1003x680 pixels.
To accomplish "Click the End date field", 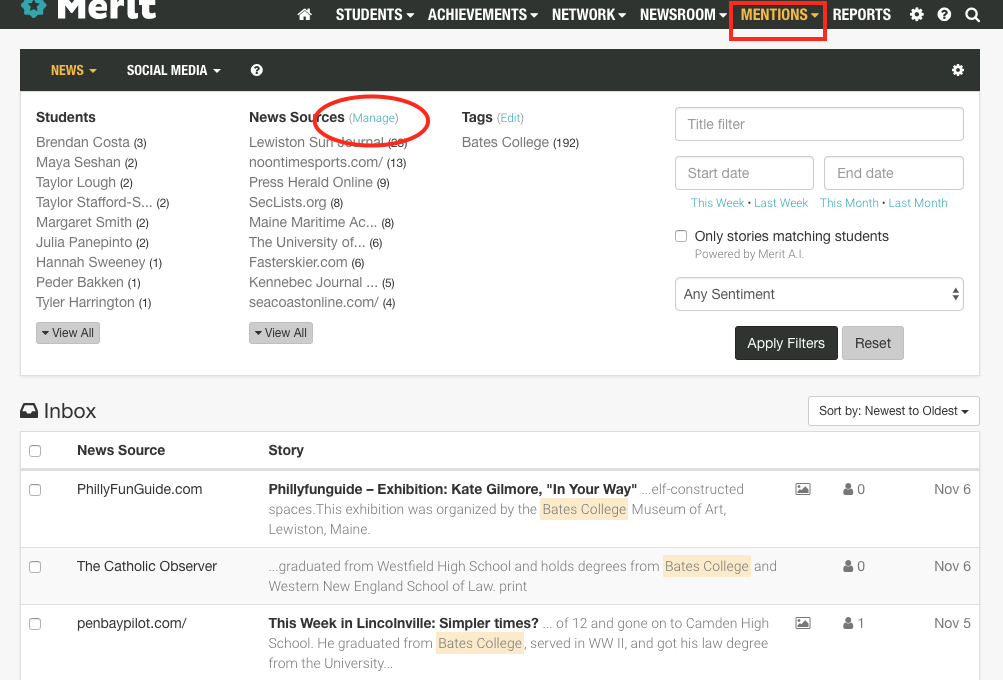I will tap(894, 173).
